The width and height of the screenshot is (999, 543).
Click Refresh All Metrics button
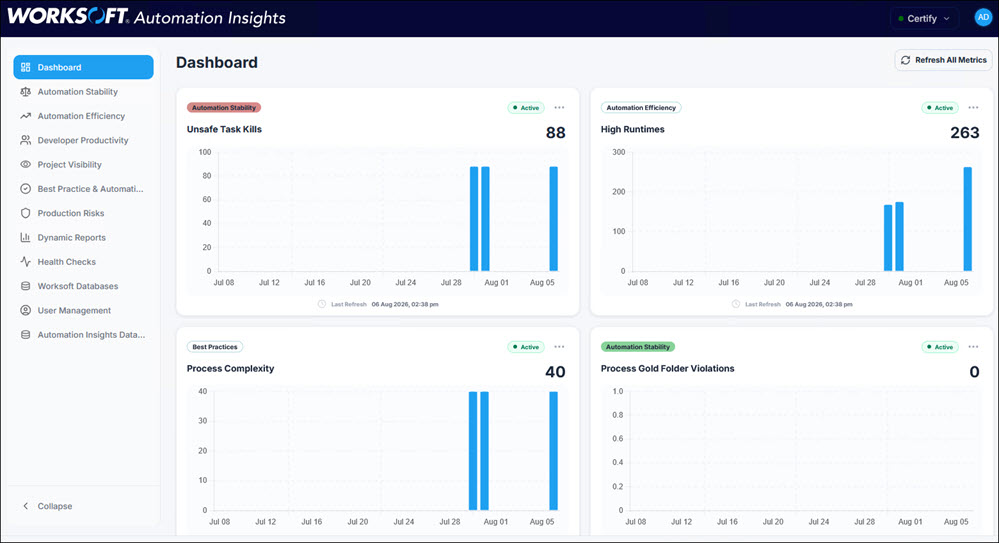(944, 60)
